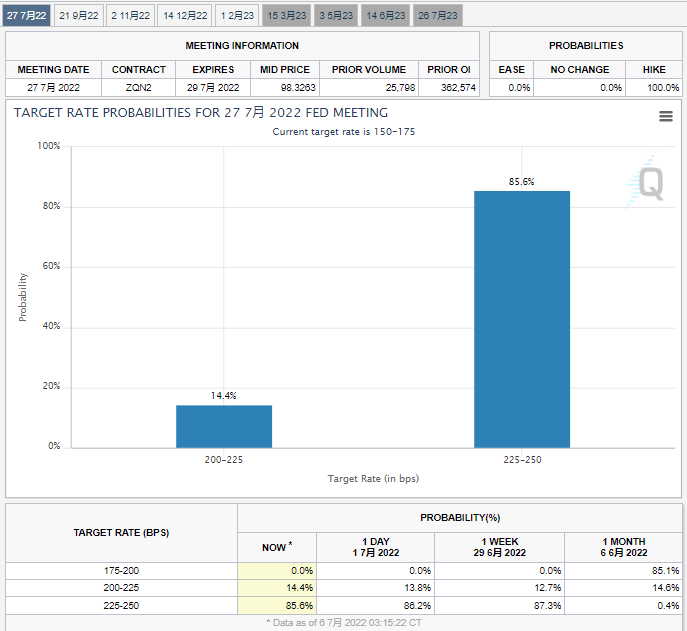
Task: Open the chart hamburger menu
Action: tap(666, 116)
